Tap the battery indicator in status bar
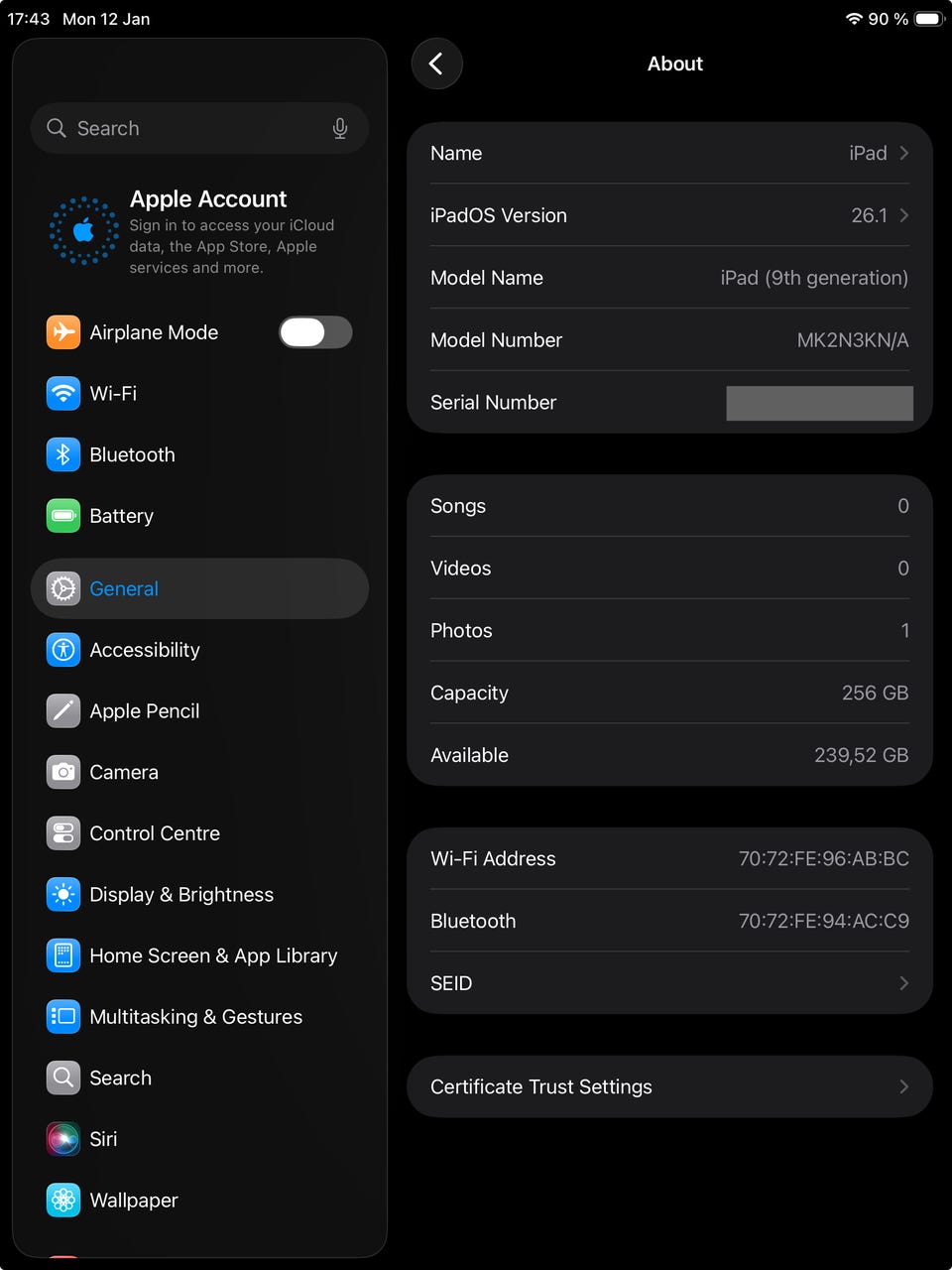The image size is (952, 1270). point(929,19)
